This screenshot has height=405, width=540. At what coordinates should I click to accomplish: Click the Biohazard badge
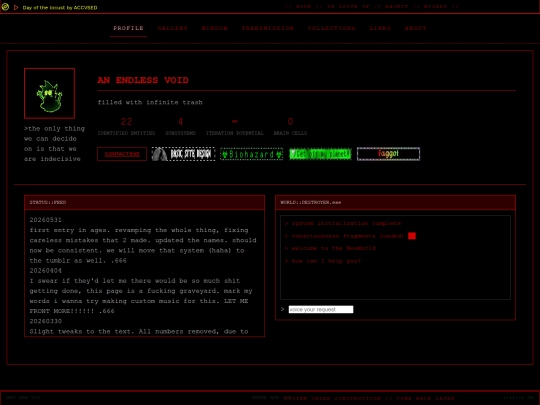tap(251, 154)
